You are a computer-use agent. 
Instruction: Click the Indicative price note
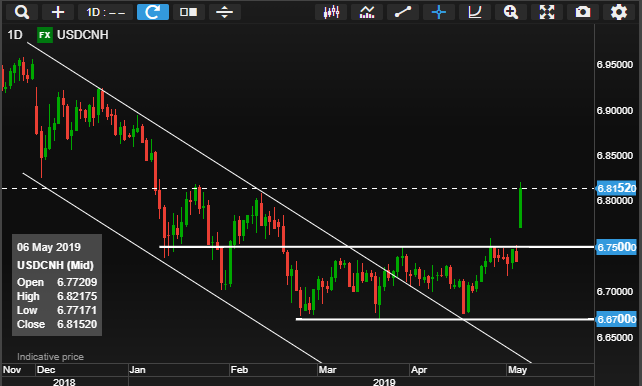(50, 357)
